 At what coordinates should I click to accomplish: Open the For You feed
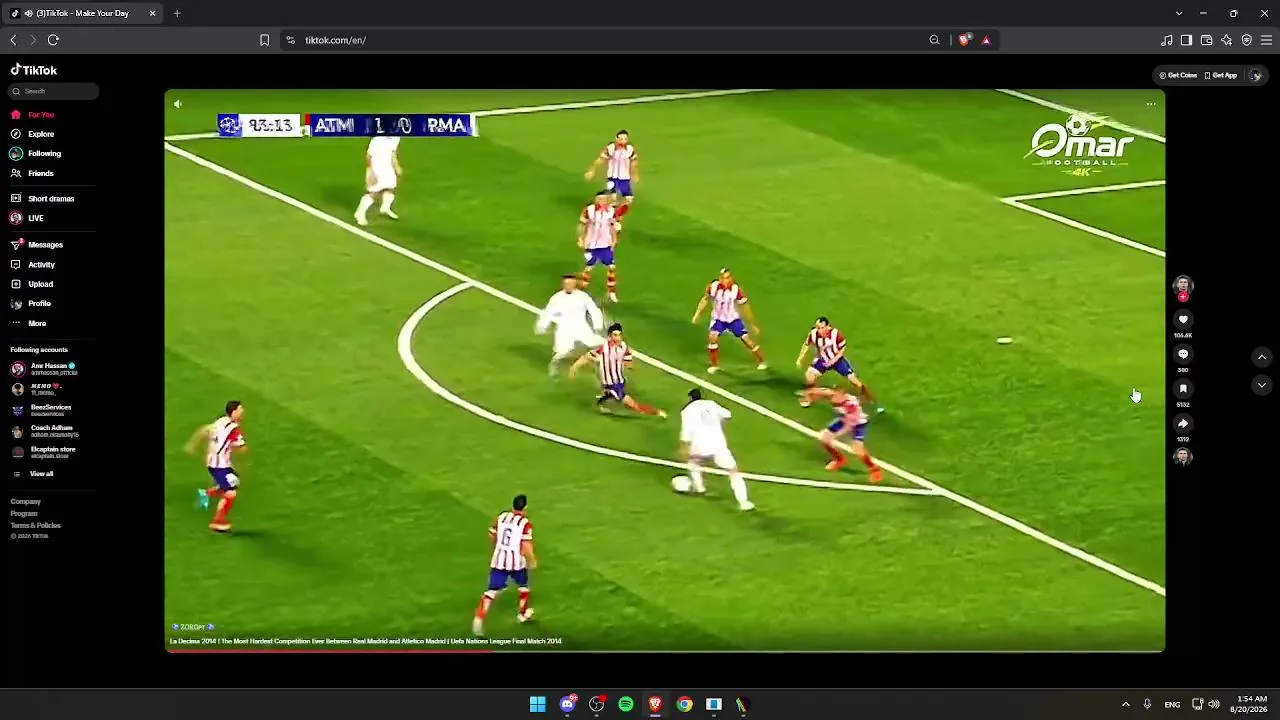(32, 114)
